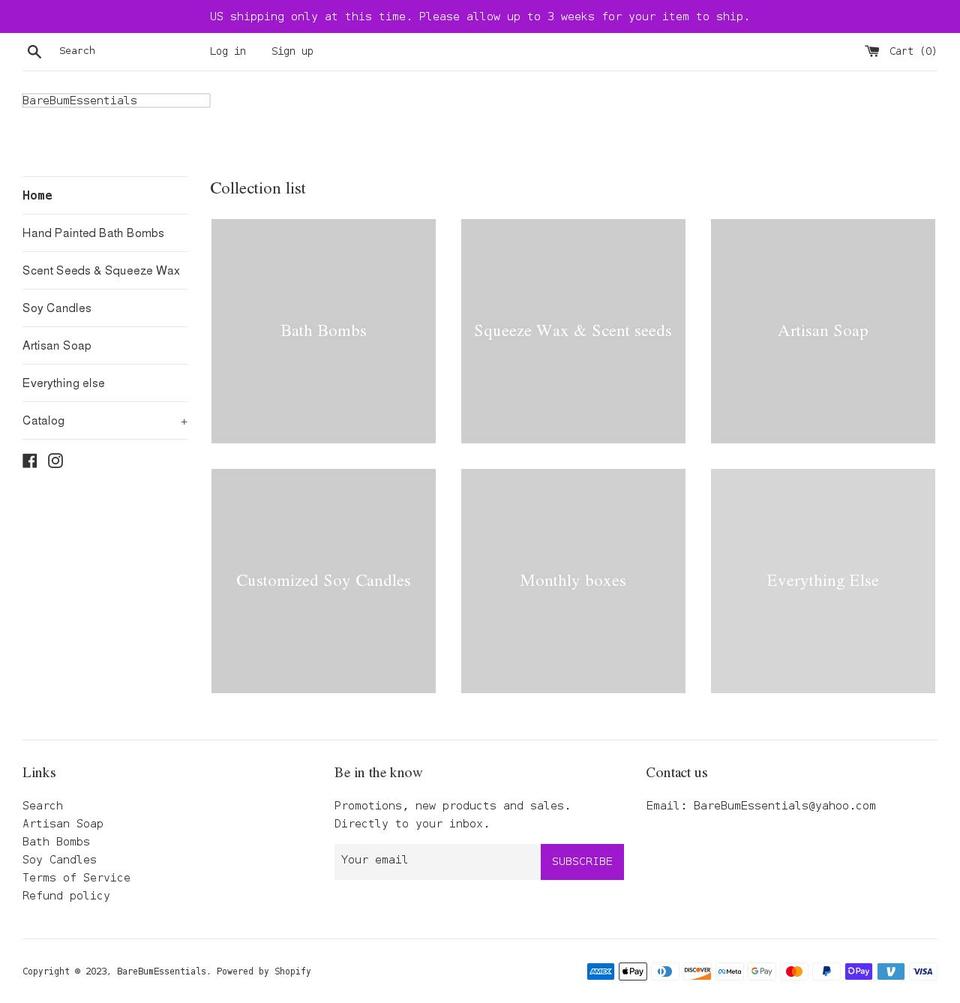Screen dimensions: 960x1003
Task: Click the US shipping announcement banner text
Action: (x=479, y=17)
